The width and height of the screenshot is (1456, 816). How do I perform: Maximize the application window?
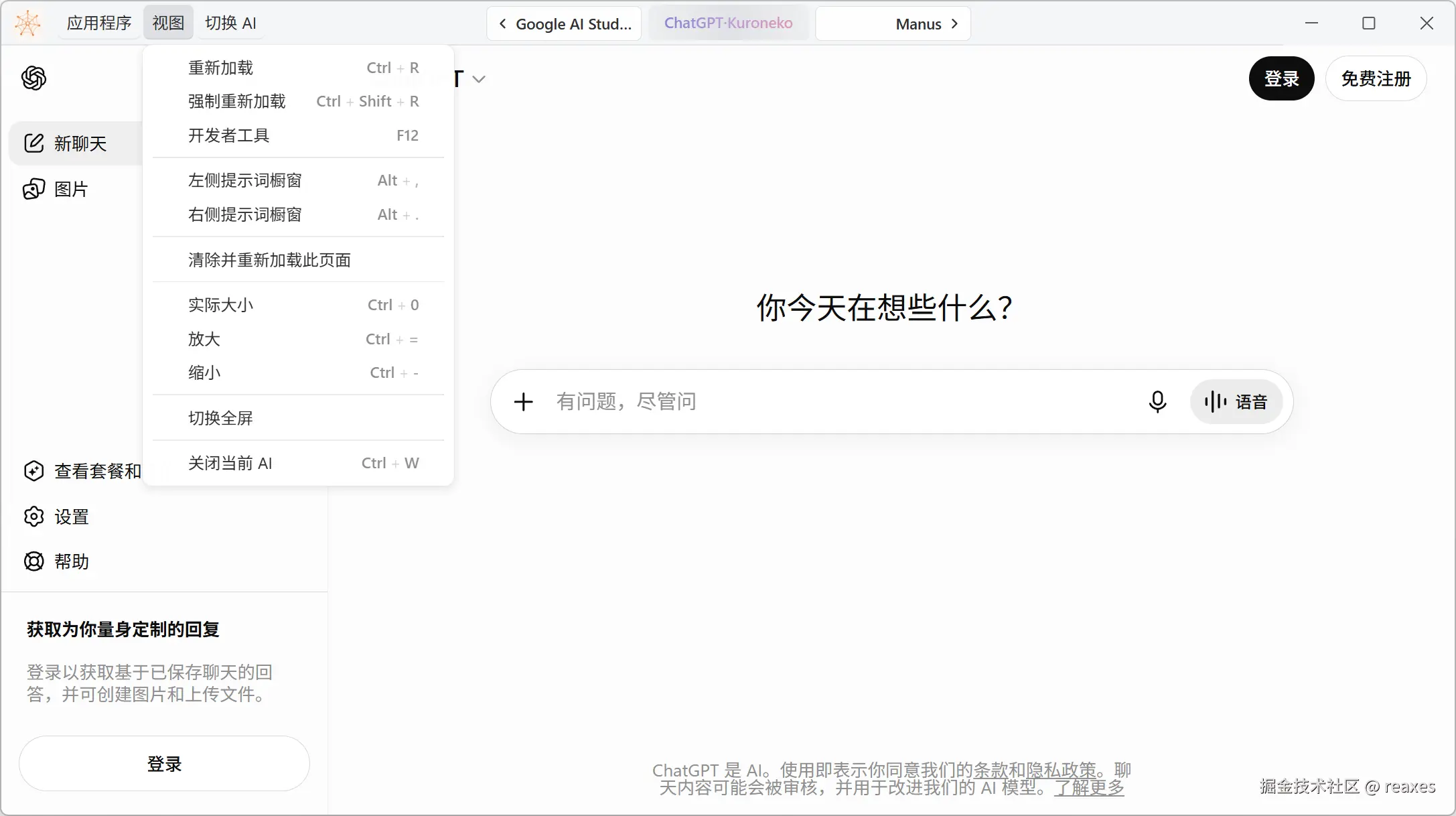pos(1369,23)
